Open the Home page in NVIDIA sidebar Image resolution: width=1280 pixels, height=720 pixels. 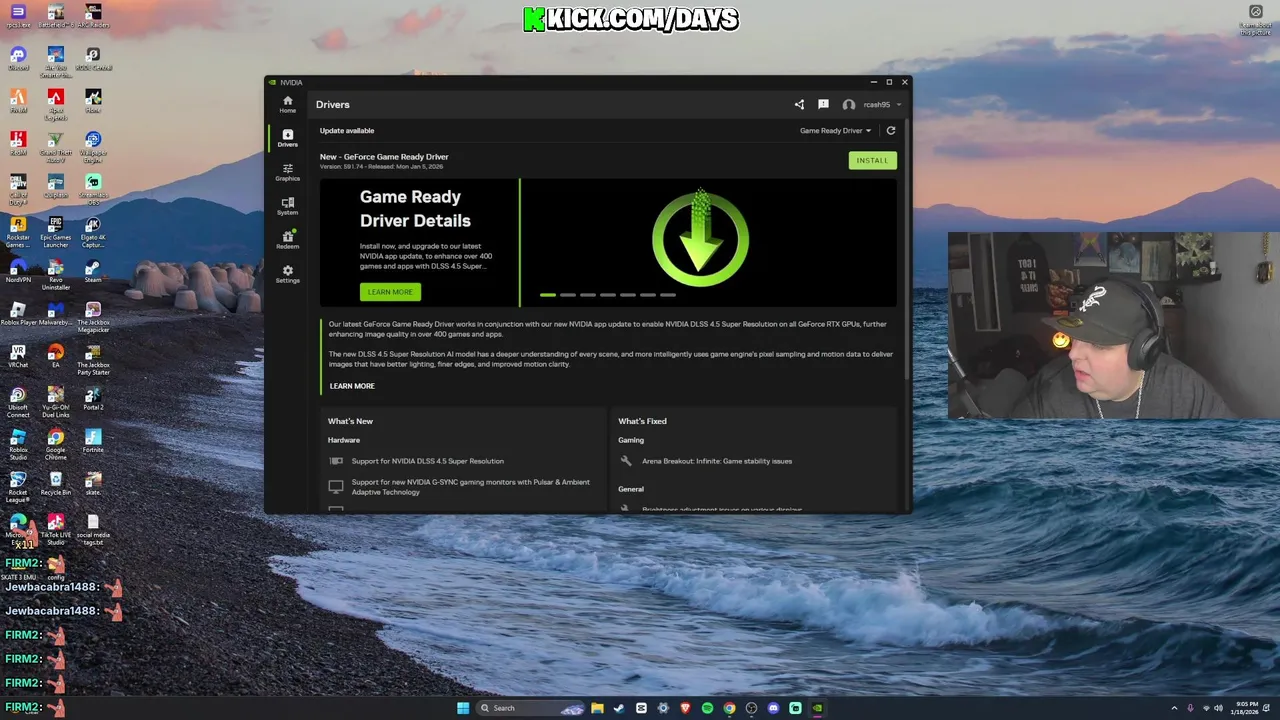pos(288,104)
